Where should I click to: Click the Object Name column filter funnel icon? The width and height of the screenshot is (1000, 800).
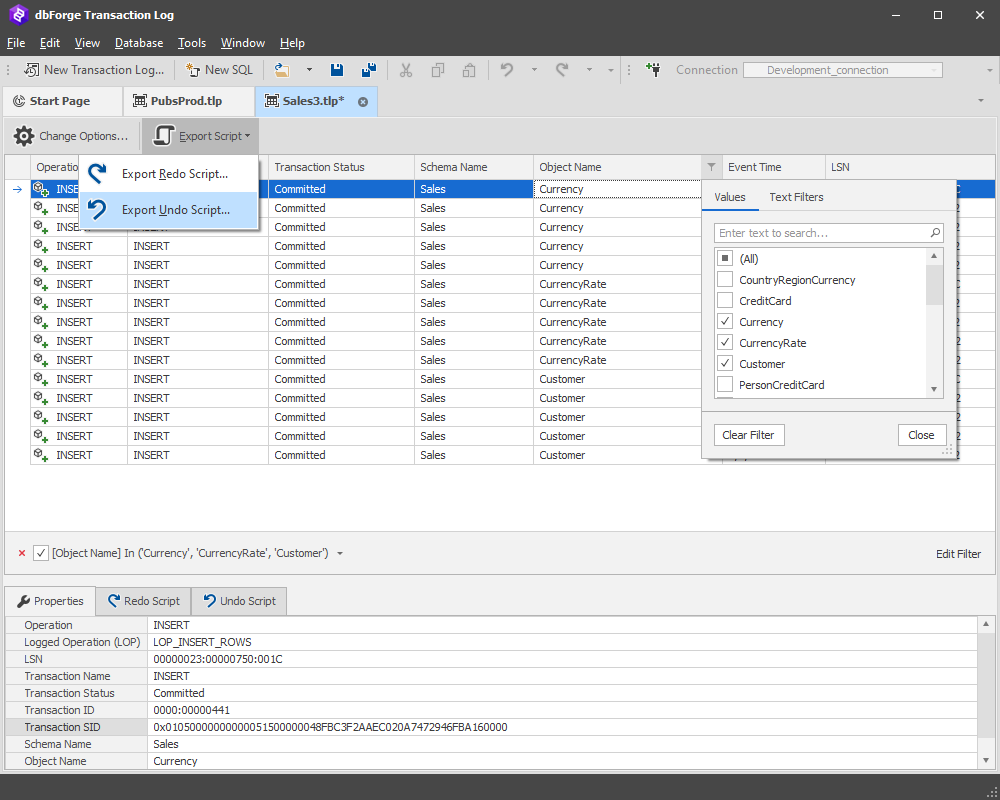pos(711,167)
